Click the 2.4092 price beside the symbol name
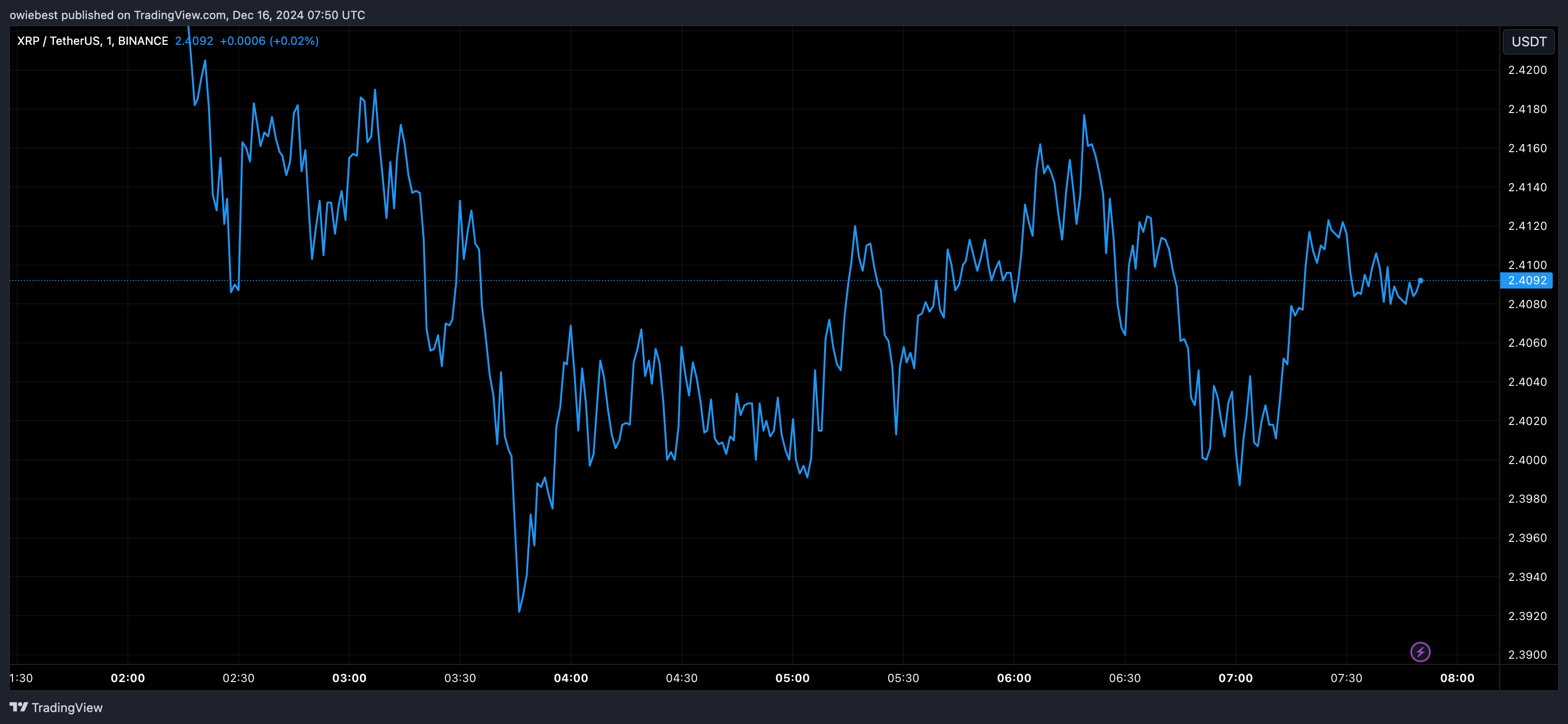 pyautogui.click(x=194, y=41)
